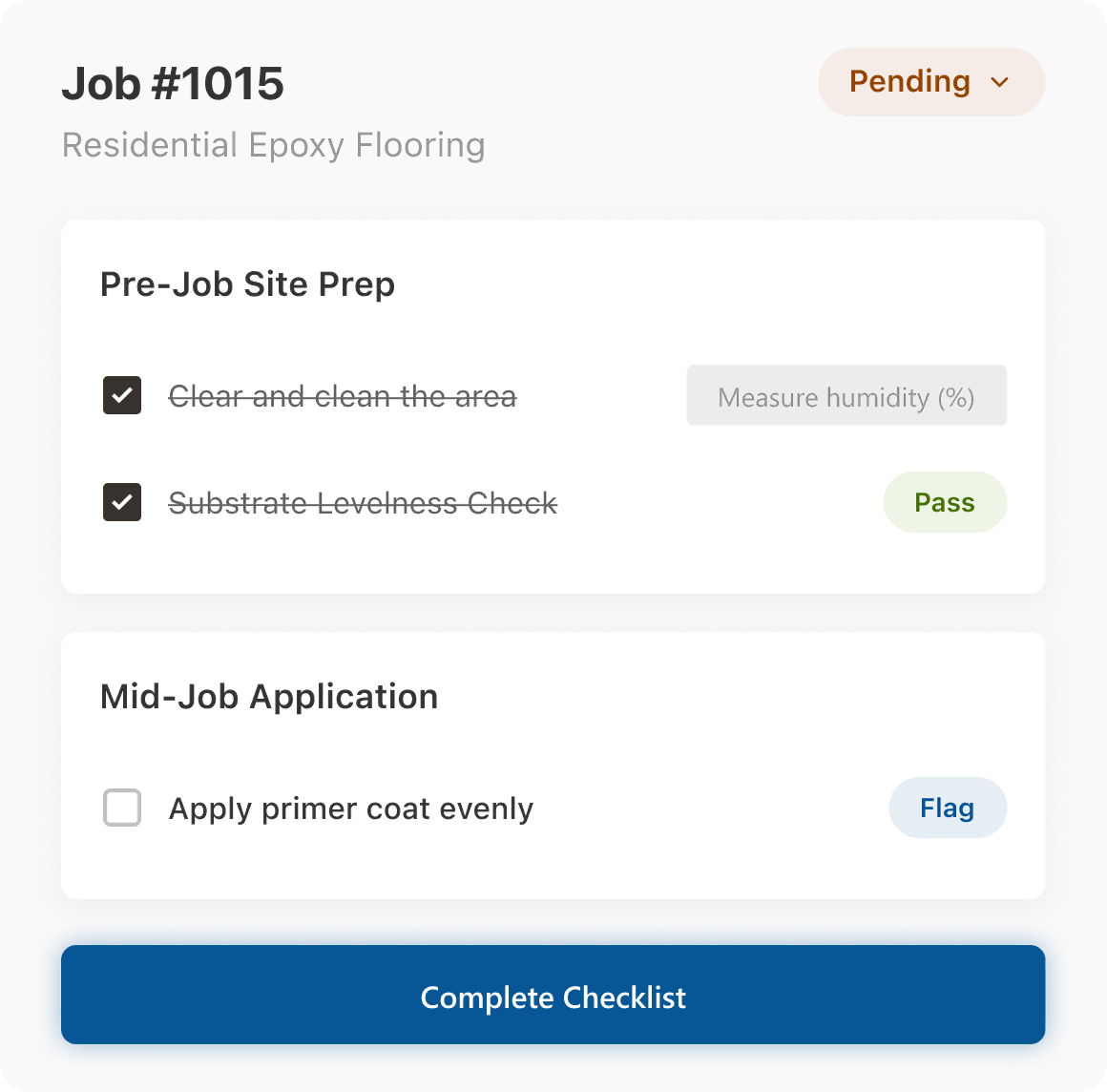Screen dimensions: 1107x1092
Task: Check the Apply primer coat evenly checkbox
Action: 122,808
